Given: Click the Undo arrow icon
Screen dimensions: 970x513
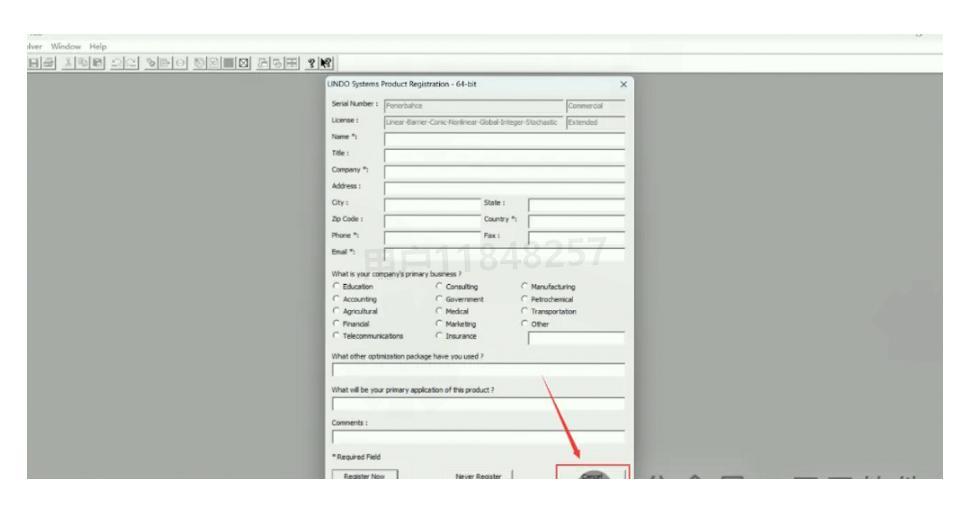Looking at the screenshot, I should click(x=116, y=63).
